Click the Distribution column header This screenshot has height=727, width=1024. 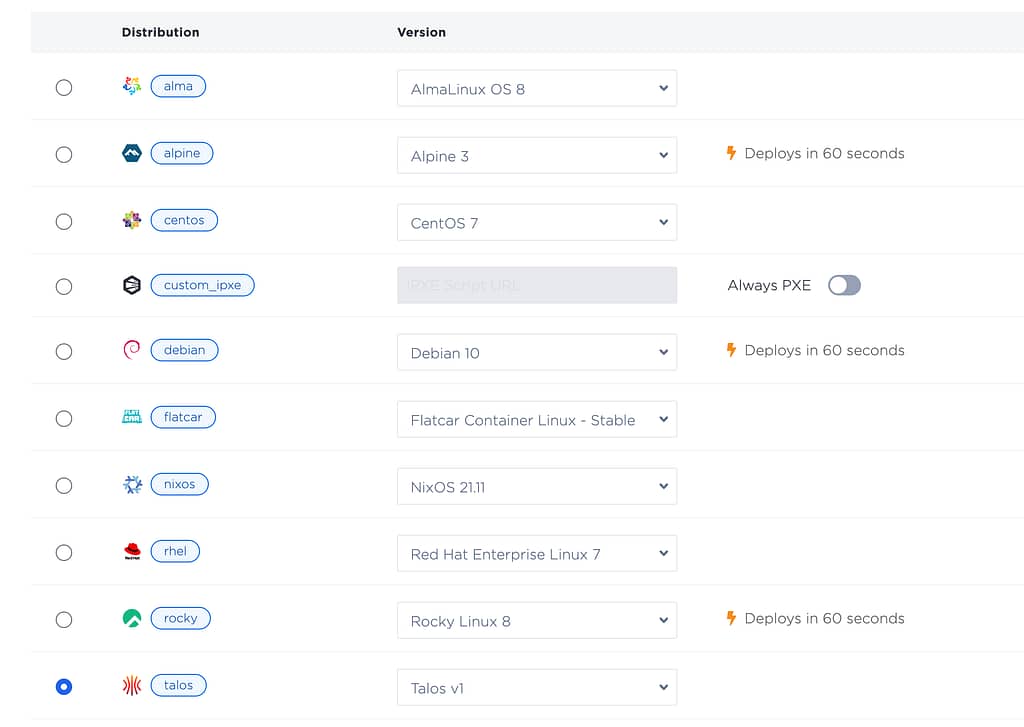click(161, 32)
